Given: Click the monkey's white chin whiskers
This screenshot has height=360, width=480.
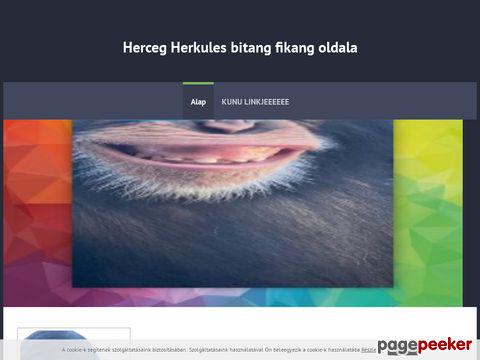Looking at the screenshot, I should 200,187.
